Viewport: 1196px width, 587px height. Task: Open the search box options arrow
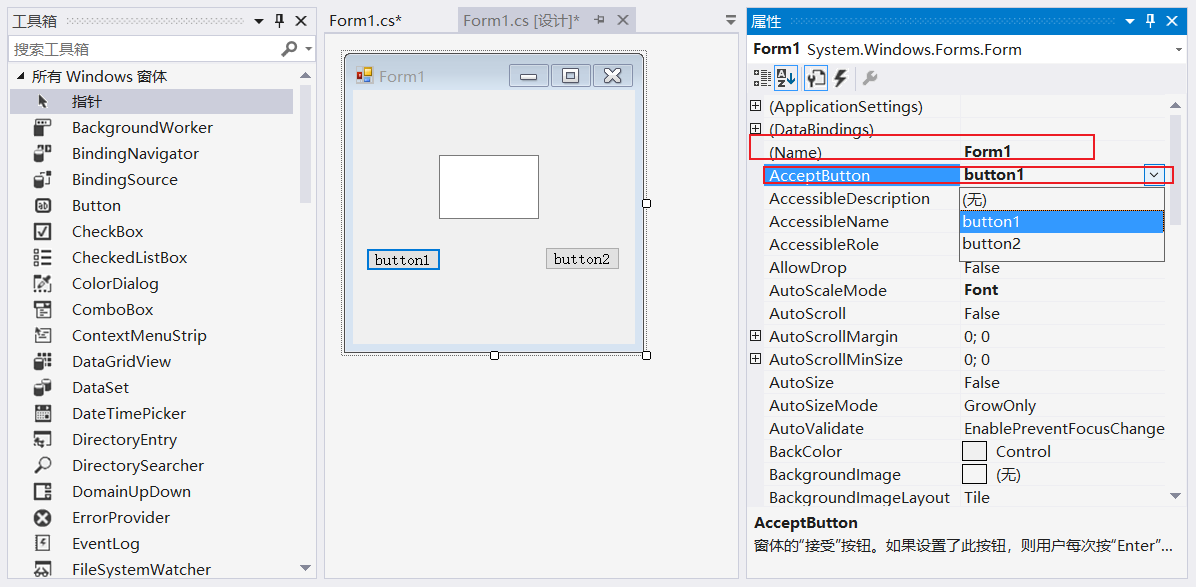(x=308, y=49)
